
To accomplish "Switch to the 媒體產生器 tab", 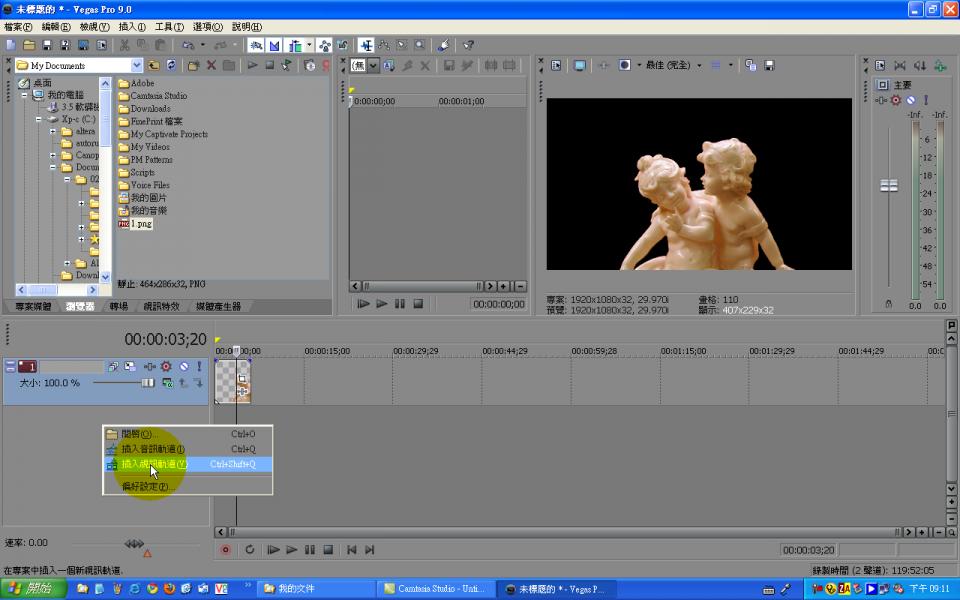I will pyautogui.click(x=218, y=306).
